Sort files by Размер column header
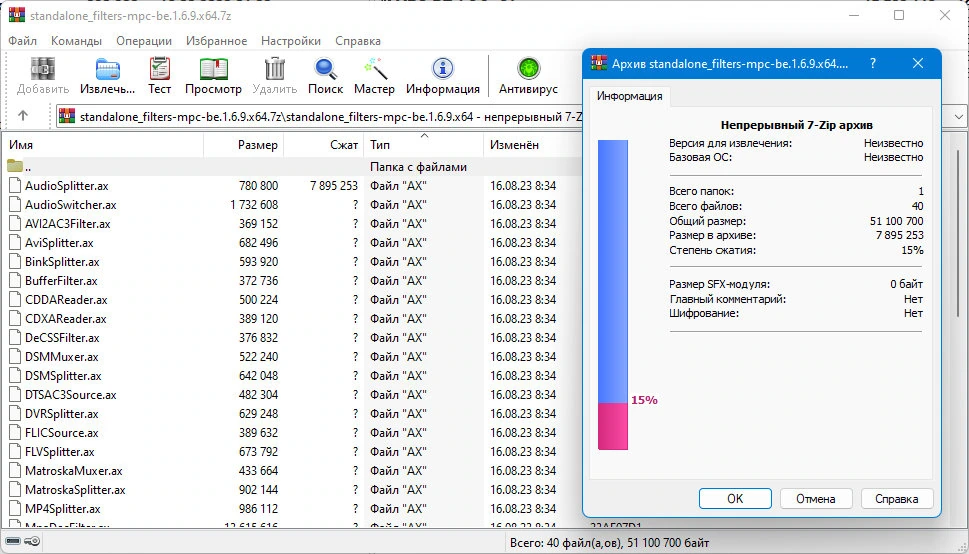969x554 pixels. (x=243, y=145)
